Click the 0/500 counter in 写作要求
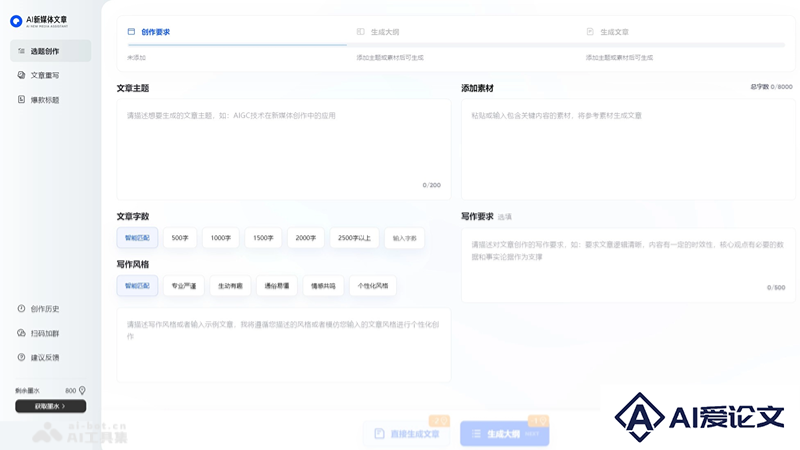 coord(776,288)
